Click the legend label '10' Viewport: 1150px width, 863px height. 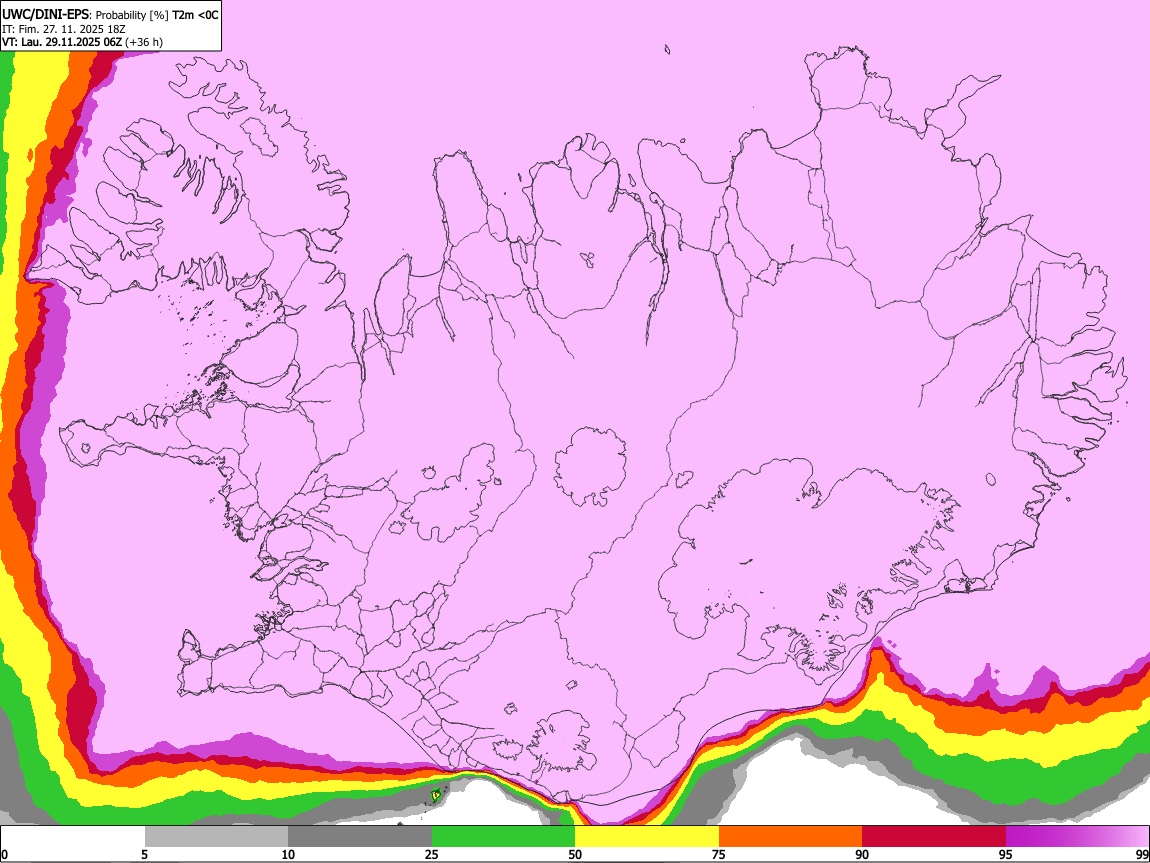click(288, 855)
